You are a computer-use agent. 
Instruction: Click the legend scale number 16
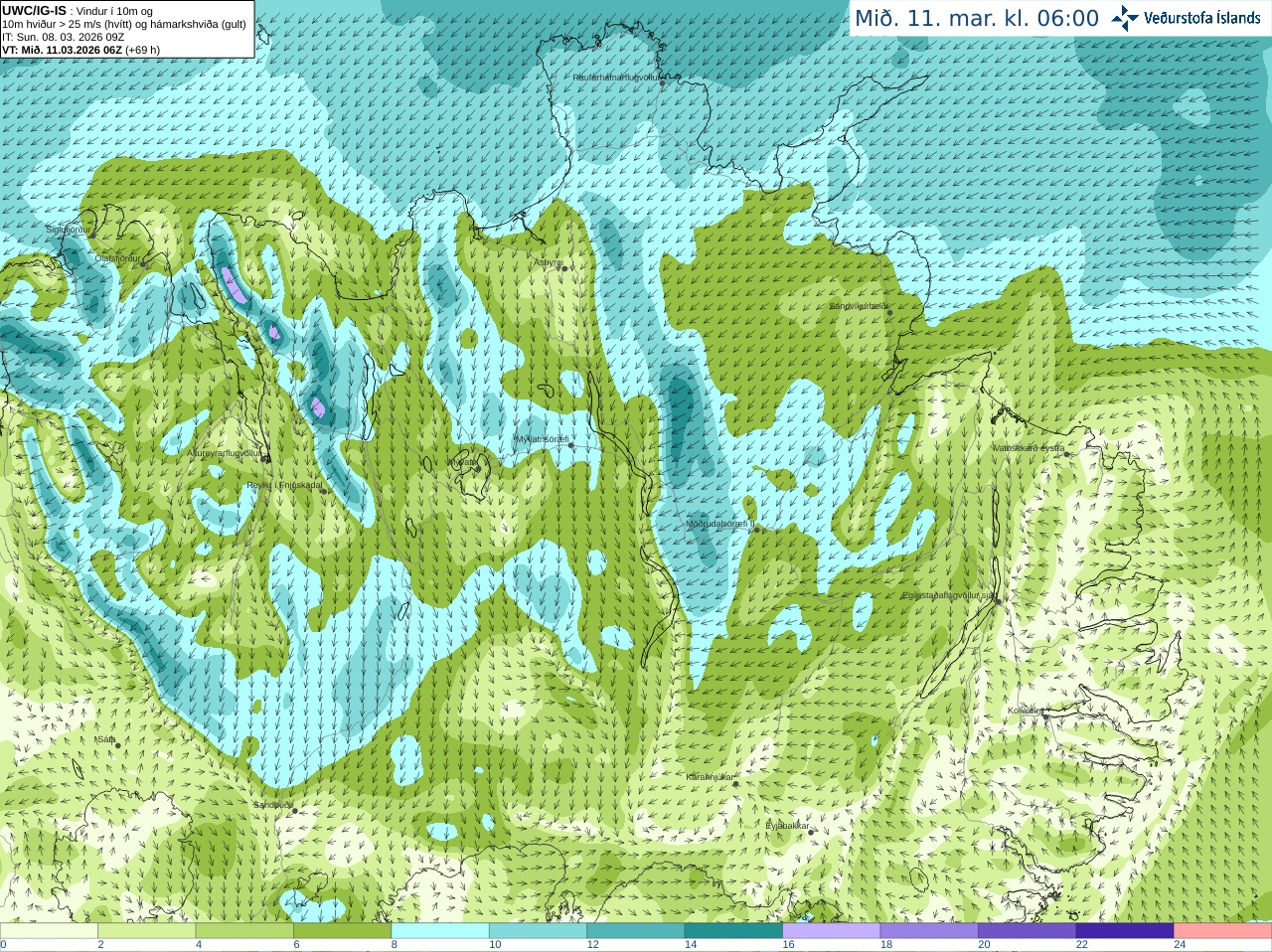pos(789,945)
